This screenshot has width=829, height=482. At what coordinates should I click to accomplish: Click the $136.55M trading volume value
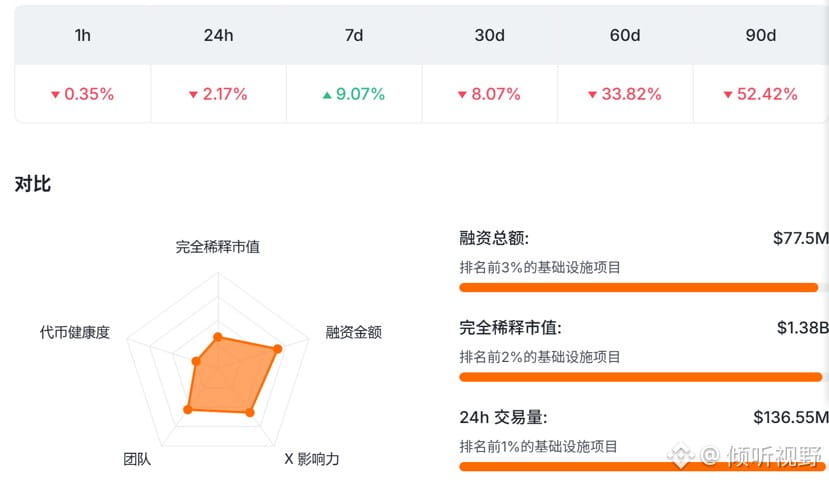coord(791,418)
